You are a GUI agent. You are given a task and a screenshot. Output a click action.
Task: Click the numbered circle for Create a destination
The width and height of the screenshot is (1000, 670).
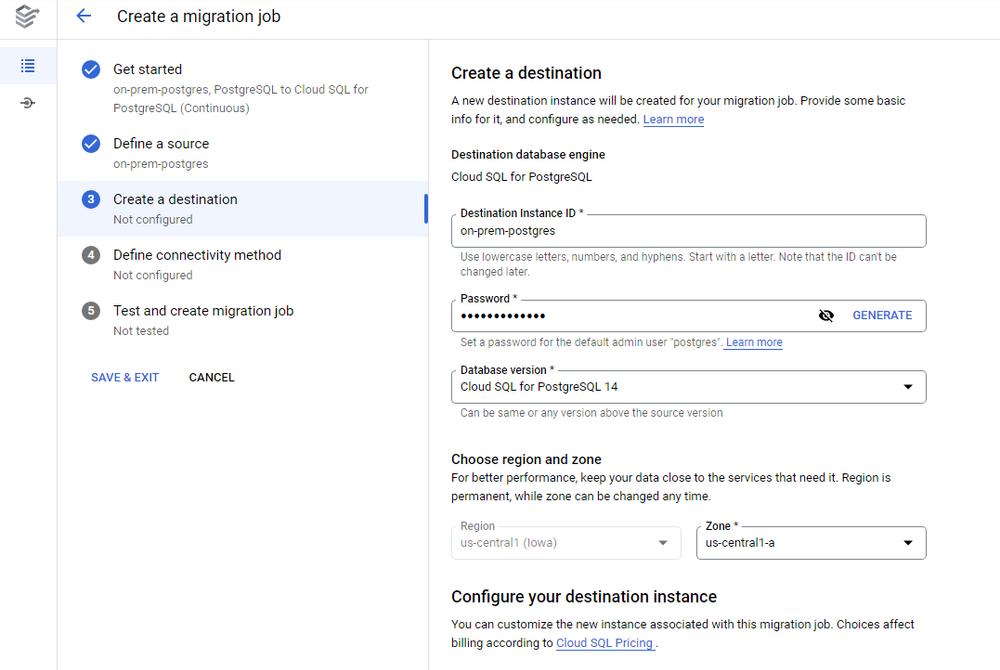[90, 199]
